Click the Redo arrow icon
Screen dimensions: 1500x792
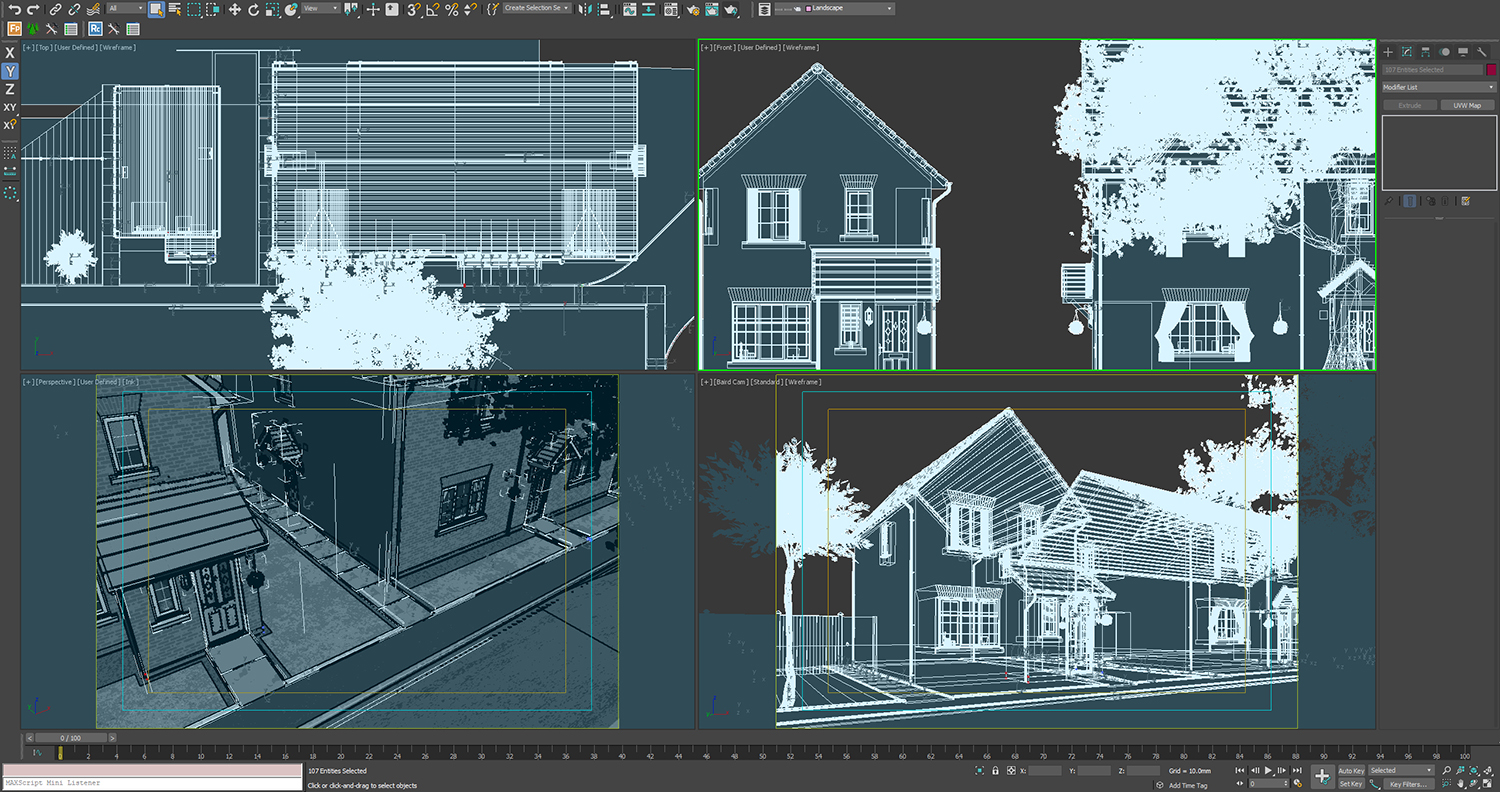coord(33,9)
